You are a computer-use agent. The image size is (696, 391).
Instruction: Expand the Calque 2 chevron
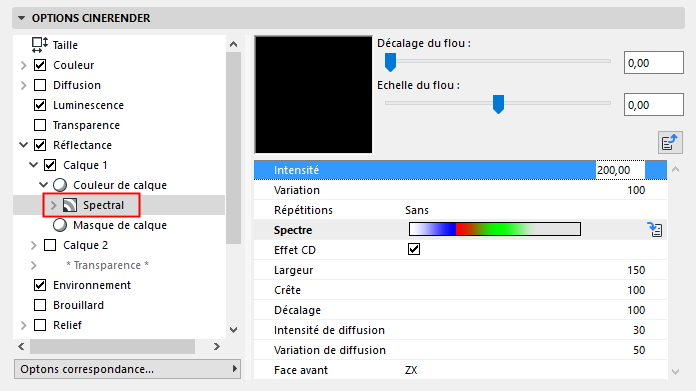click(x=34, y=245)
